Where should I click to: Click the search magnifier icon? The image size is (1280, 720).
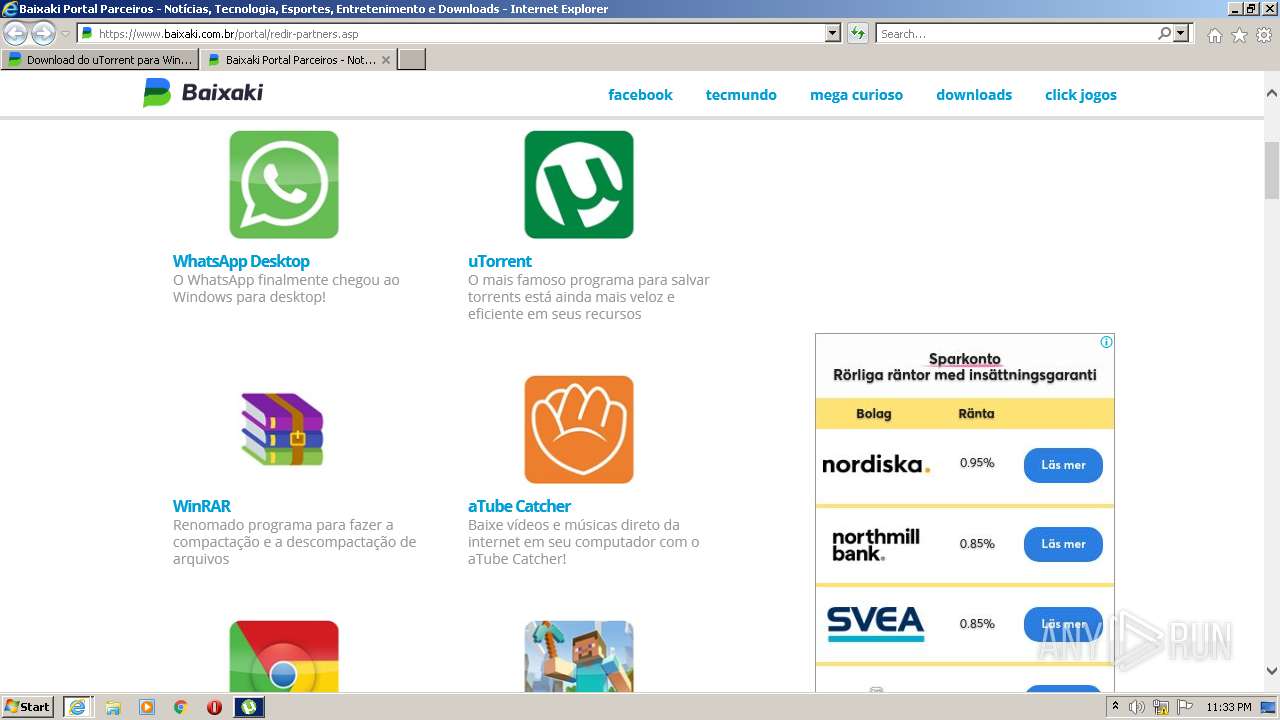pyautogui.click(x=1164, y=34)
